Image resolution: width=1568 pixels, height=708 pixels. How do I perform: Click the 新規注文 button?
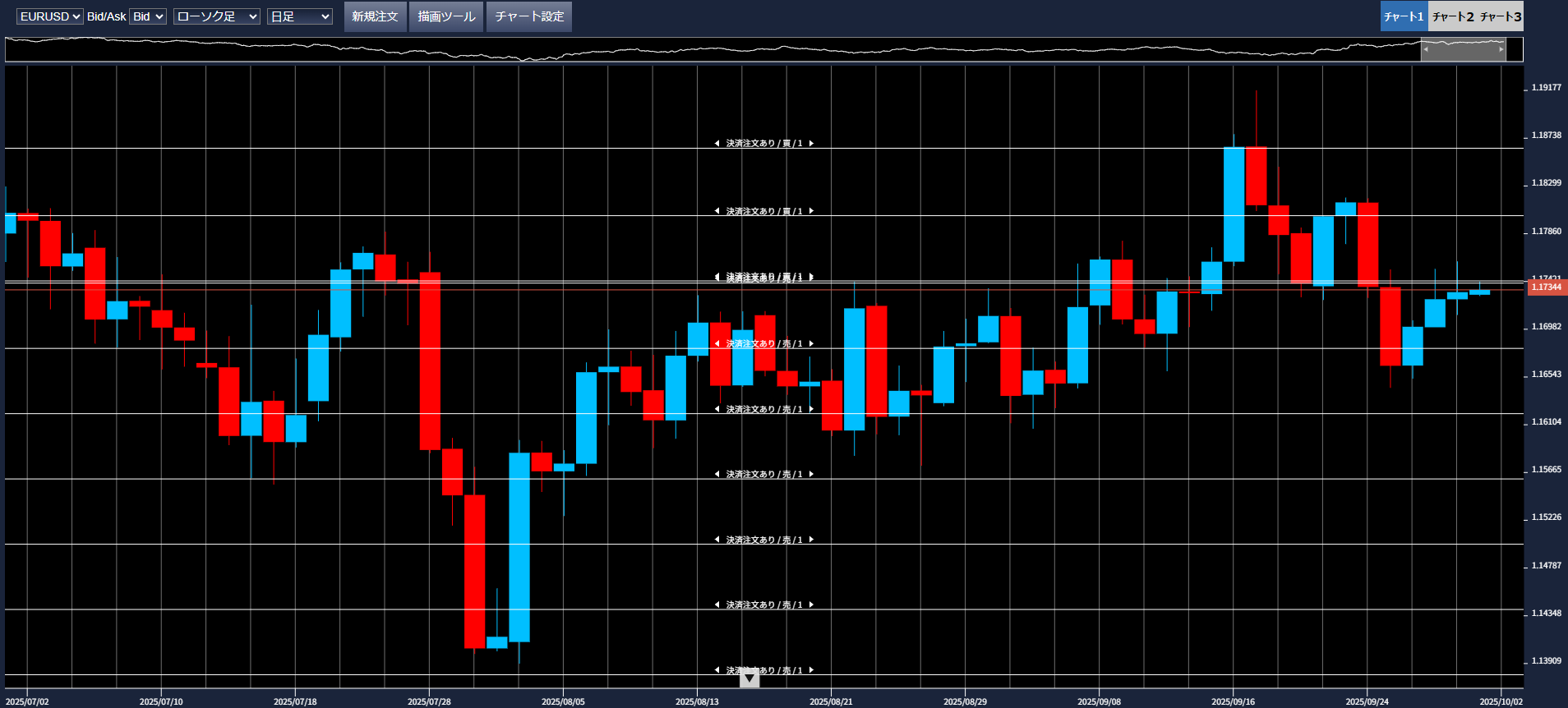375,16
